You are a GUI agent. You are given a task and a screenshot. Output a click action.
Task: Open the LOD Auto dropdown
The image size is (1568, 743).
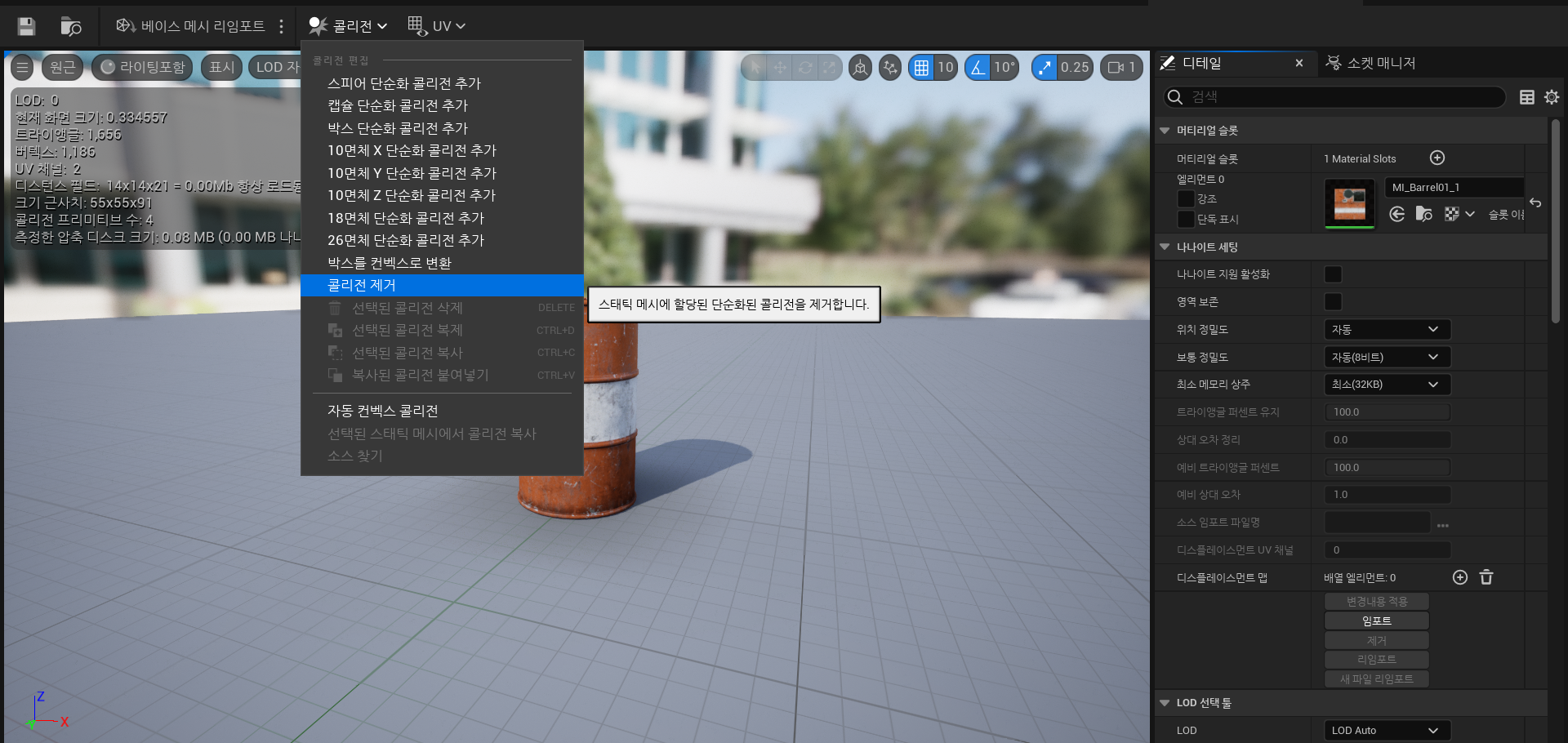pos(1387,731)
